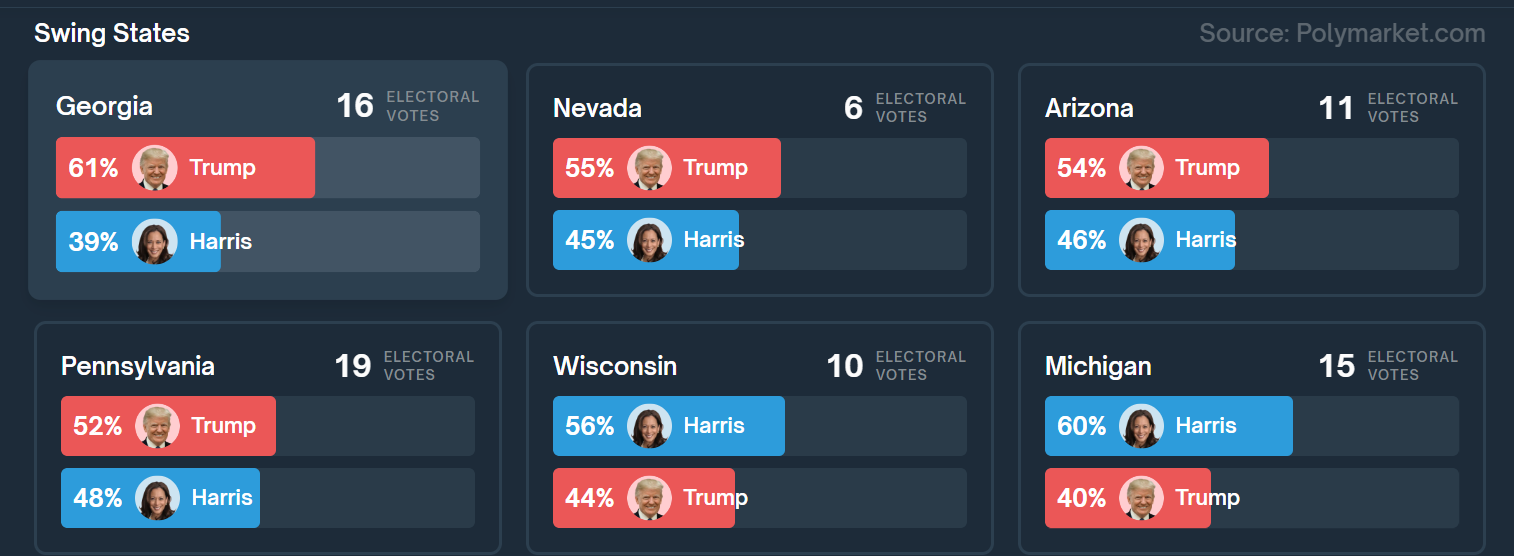Open the Pennsylvania state heading
This screenshot has width=1514, height=556.
point(138,366)
